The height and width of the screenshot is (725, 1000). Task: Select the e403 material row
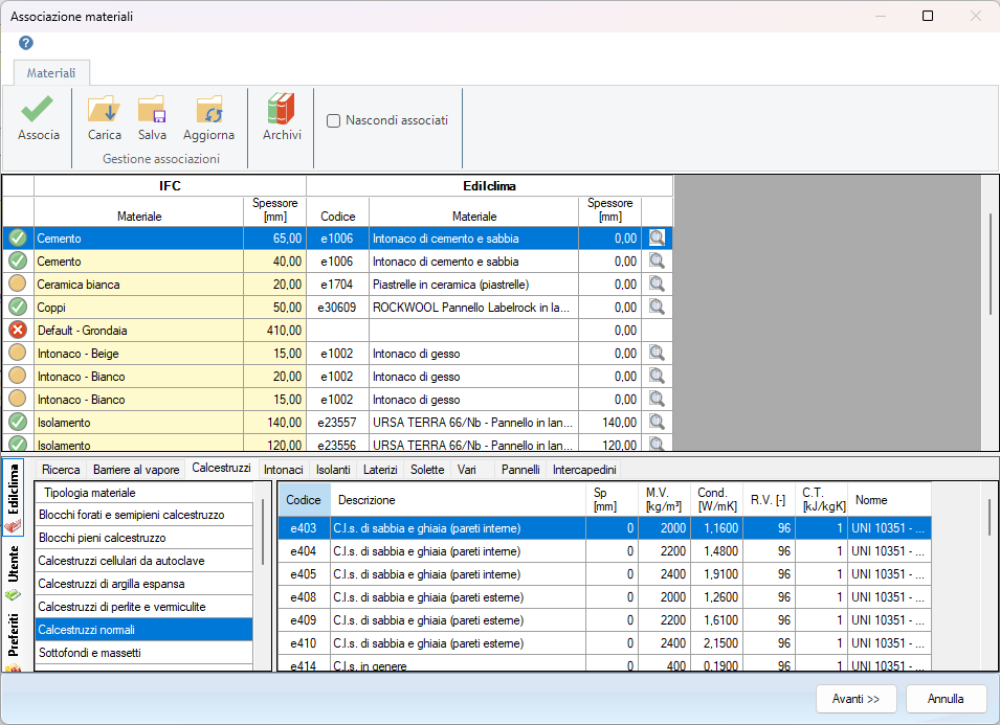[605, 528]
